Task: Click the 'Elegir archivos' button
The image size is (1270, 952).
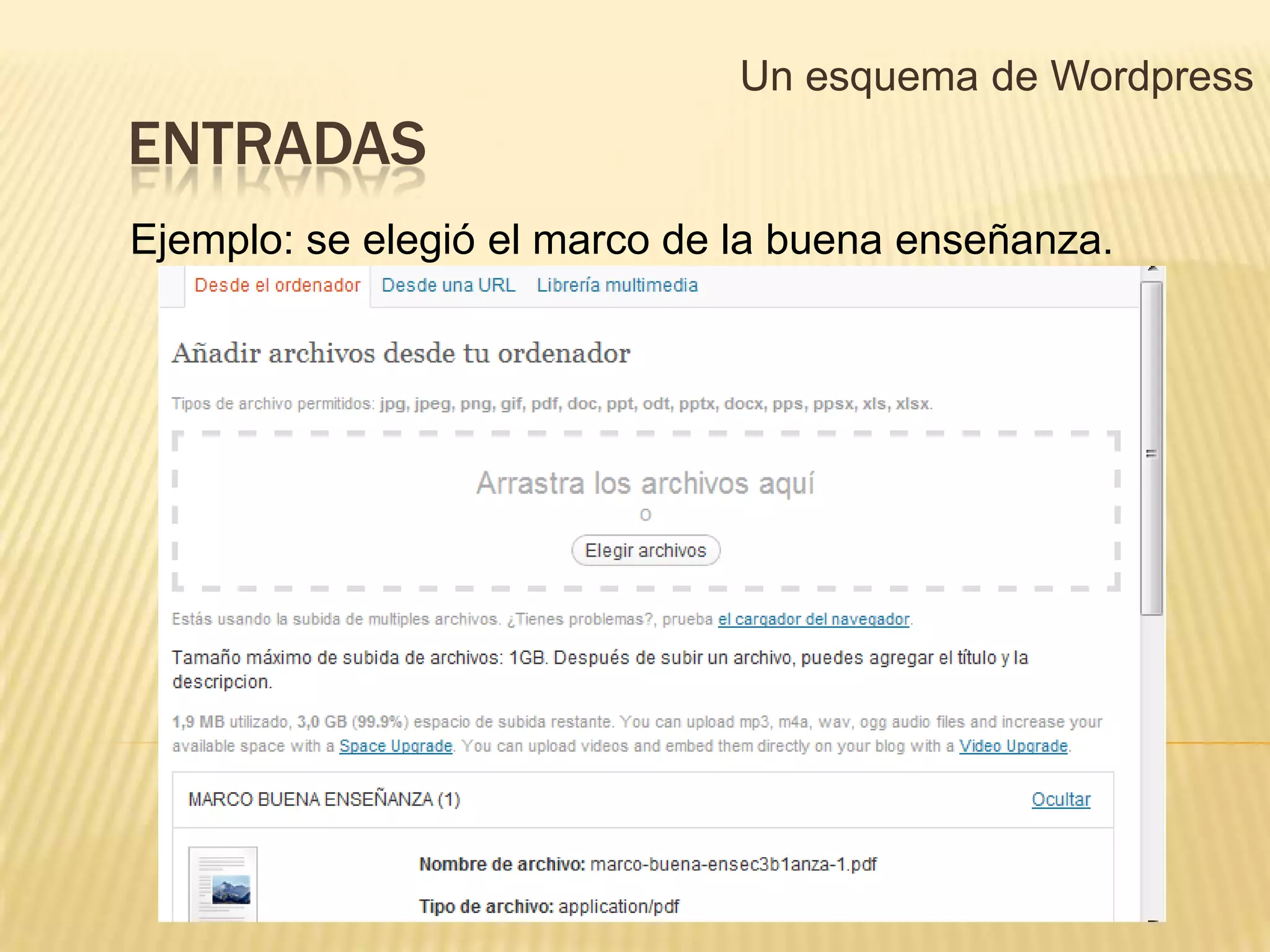Action: tap(646, 550)
